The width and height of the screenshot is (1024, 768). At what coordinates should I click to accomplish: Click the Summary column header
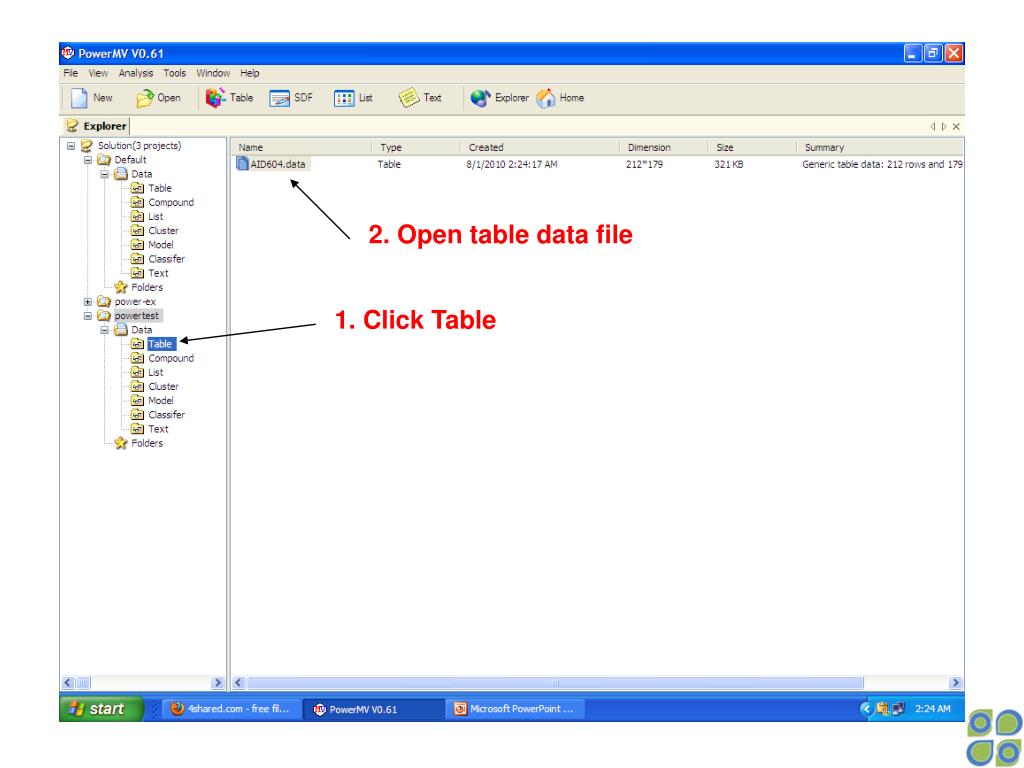point(880,148)
